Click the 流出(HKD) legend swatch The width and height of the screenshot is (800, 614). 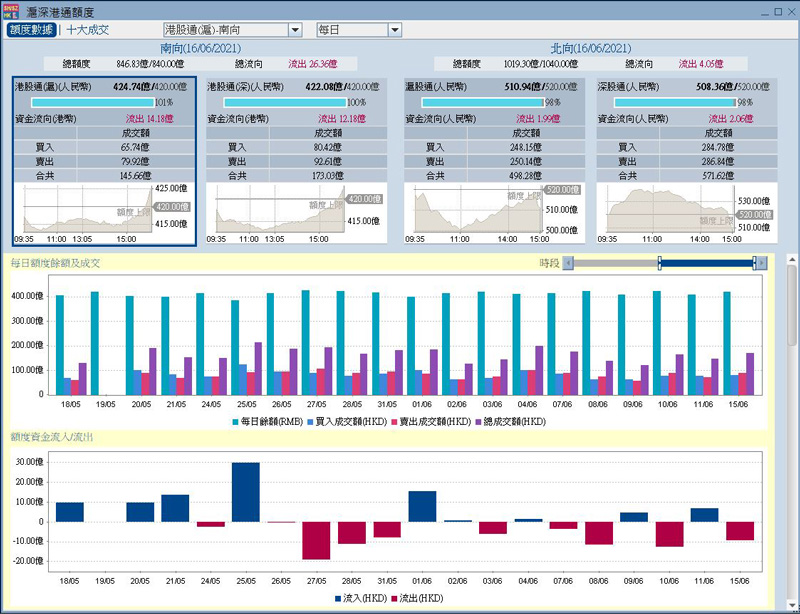pyautogui.click(x=395, y=598)
